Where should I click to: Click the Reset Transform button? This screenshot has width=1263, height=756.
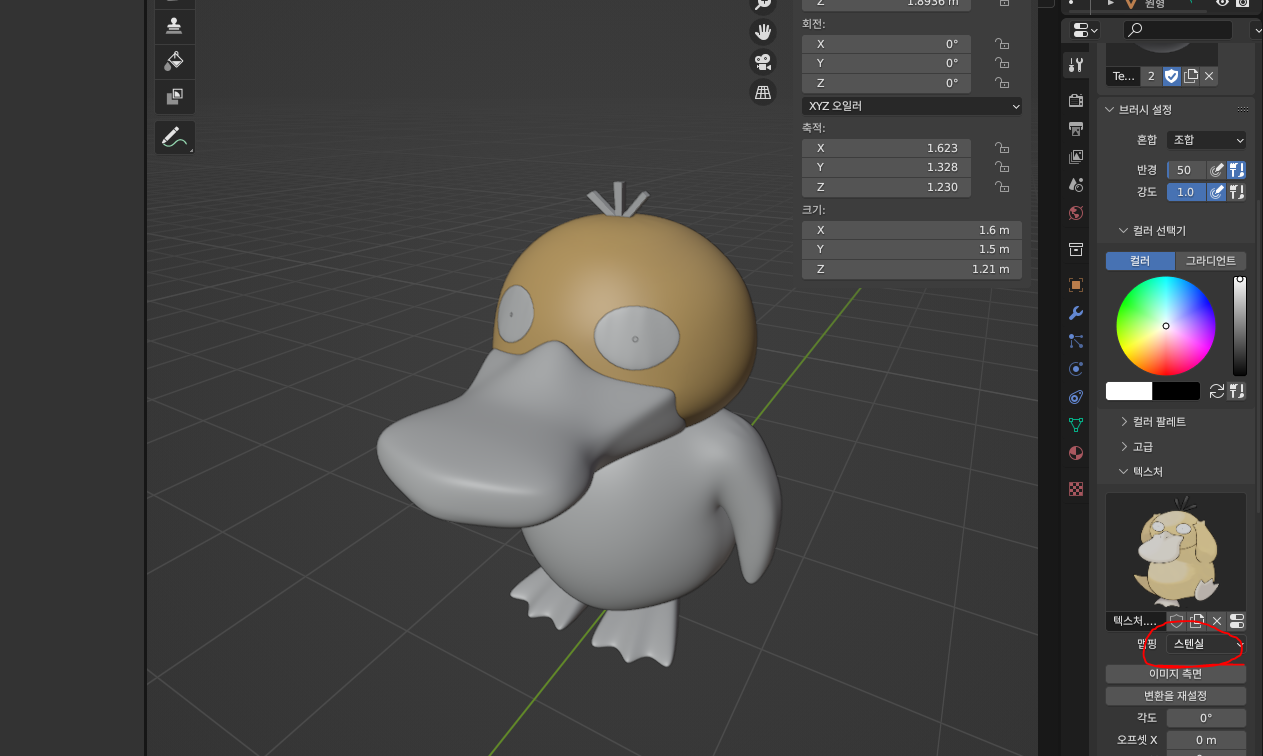tap(1176, 696)
